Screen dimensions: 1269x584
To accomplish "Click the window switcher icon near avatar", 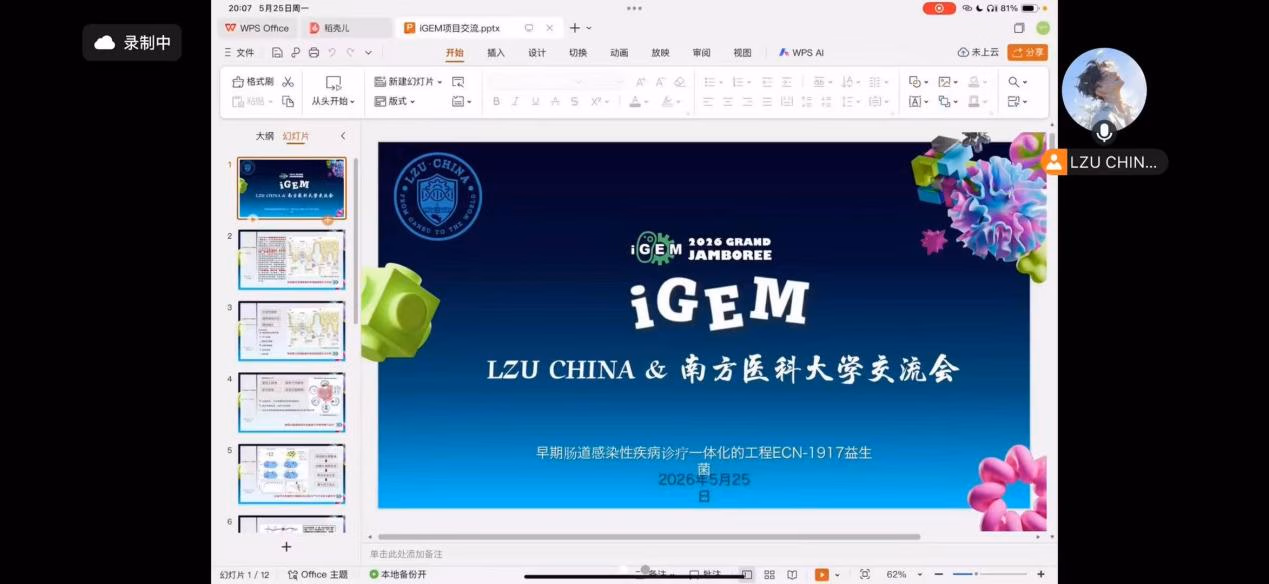I will pos(1019,28).
